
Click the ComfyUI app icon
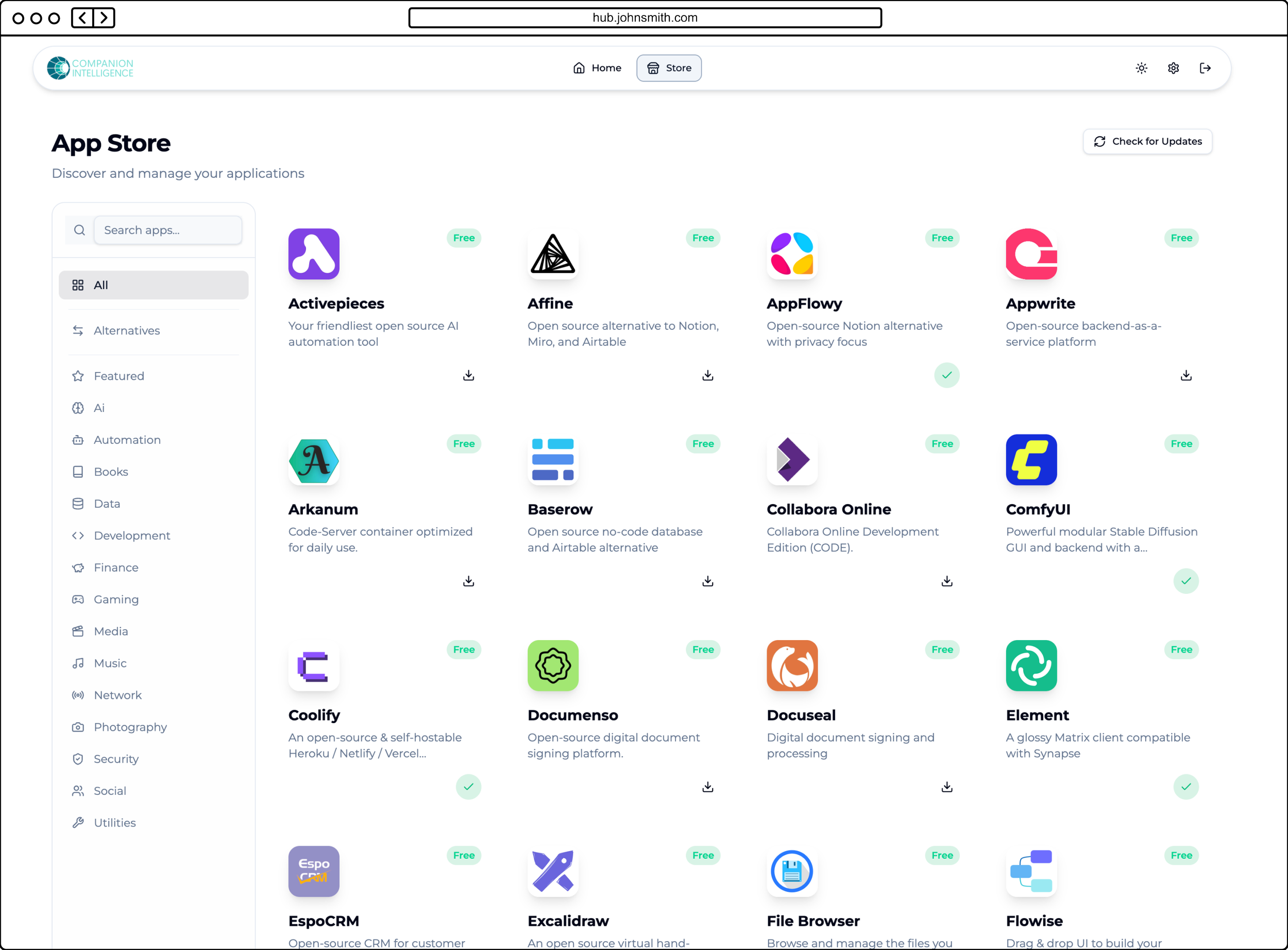[x=1031, y=459]
